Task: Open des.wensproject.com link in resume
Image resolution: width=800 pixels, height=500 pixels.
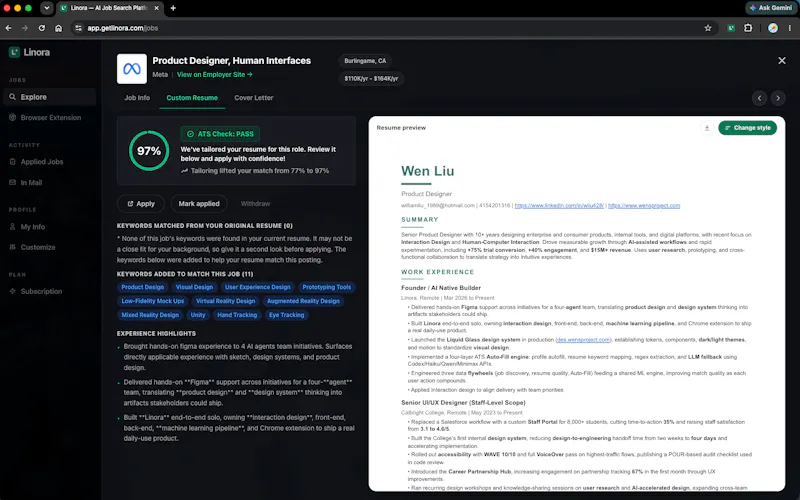Action: [x=583, y=340]
